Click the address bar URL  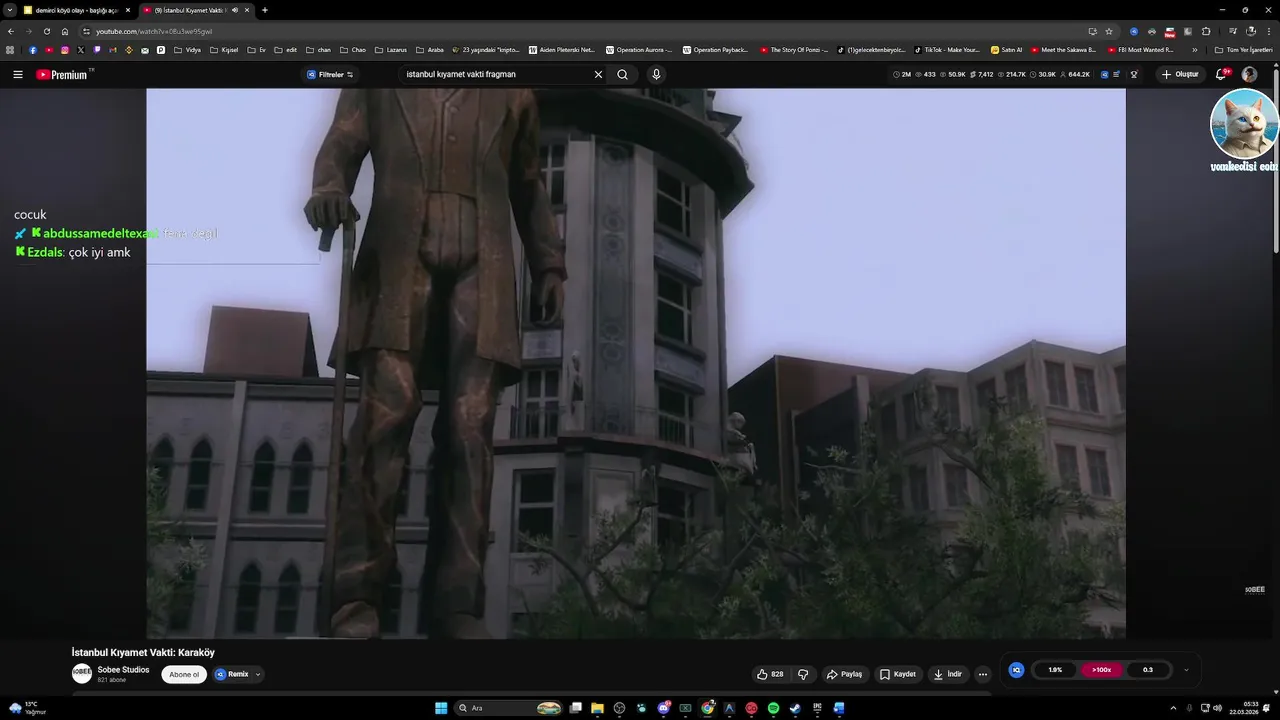(x=154, y=31)
